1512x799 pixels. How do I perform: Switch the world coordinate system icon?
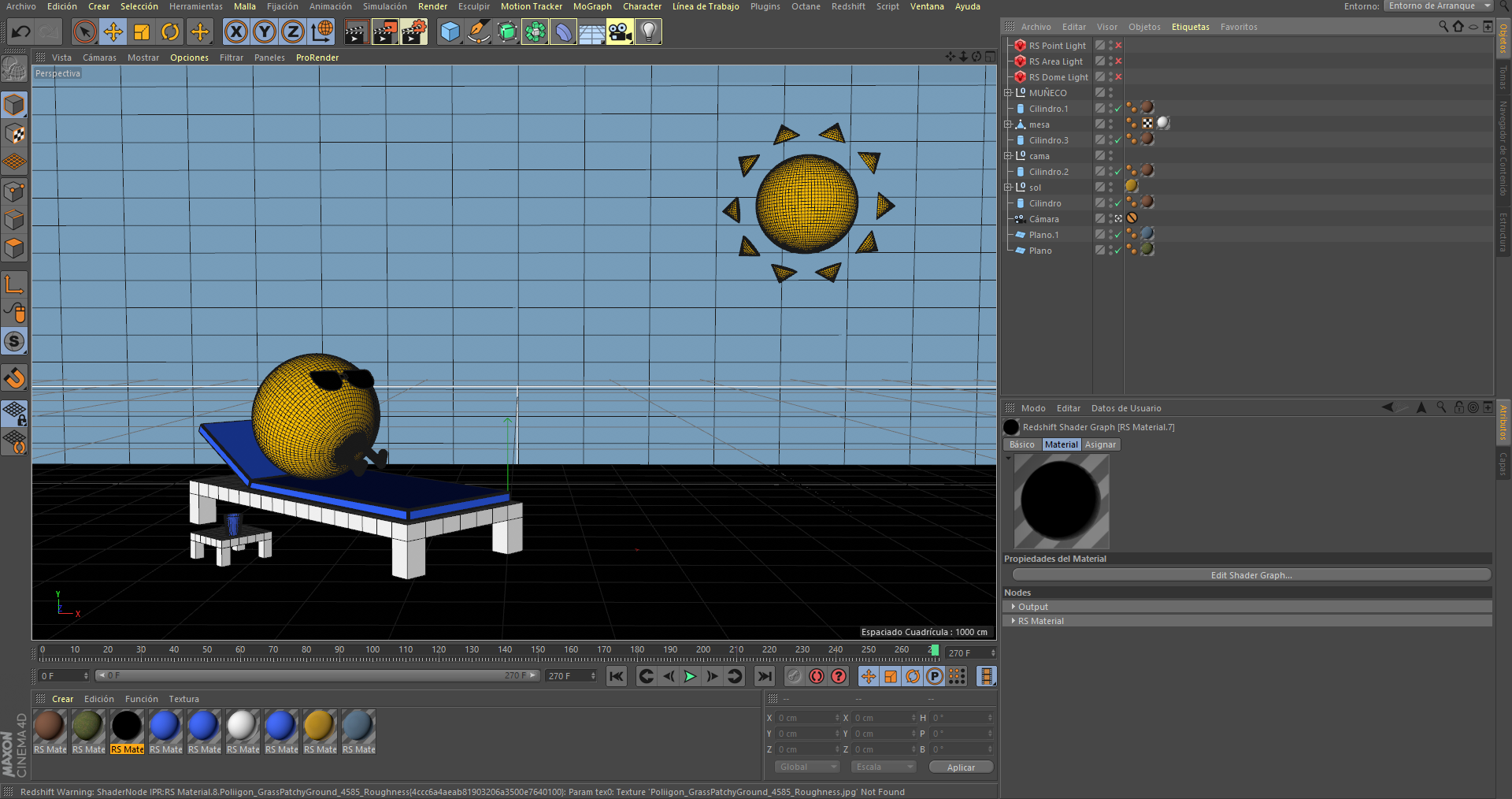point(321,32)
